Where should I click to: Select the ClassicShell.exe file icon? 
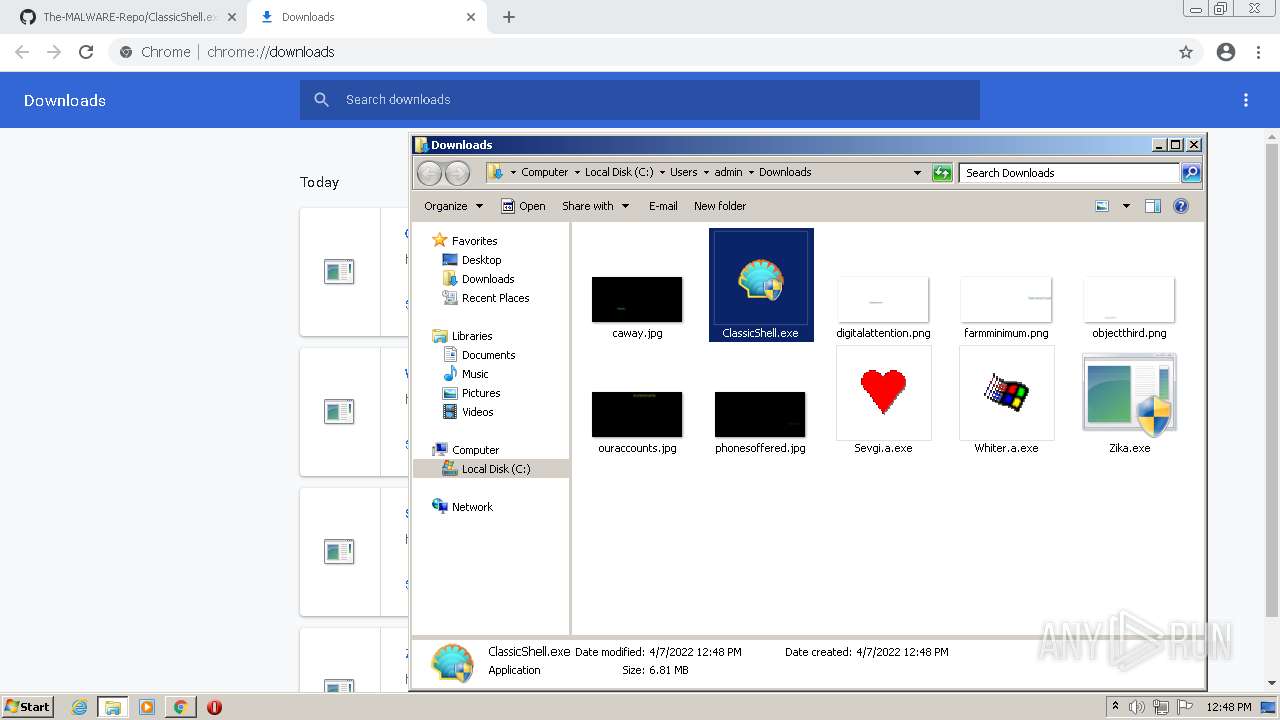(x=760, y=280)
